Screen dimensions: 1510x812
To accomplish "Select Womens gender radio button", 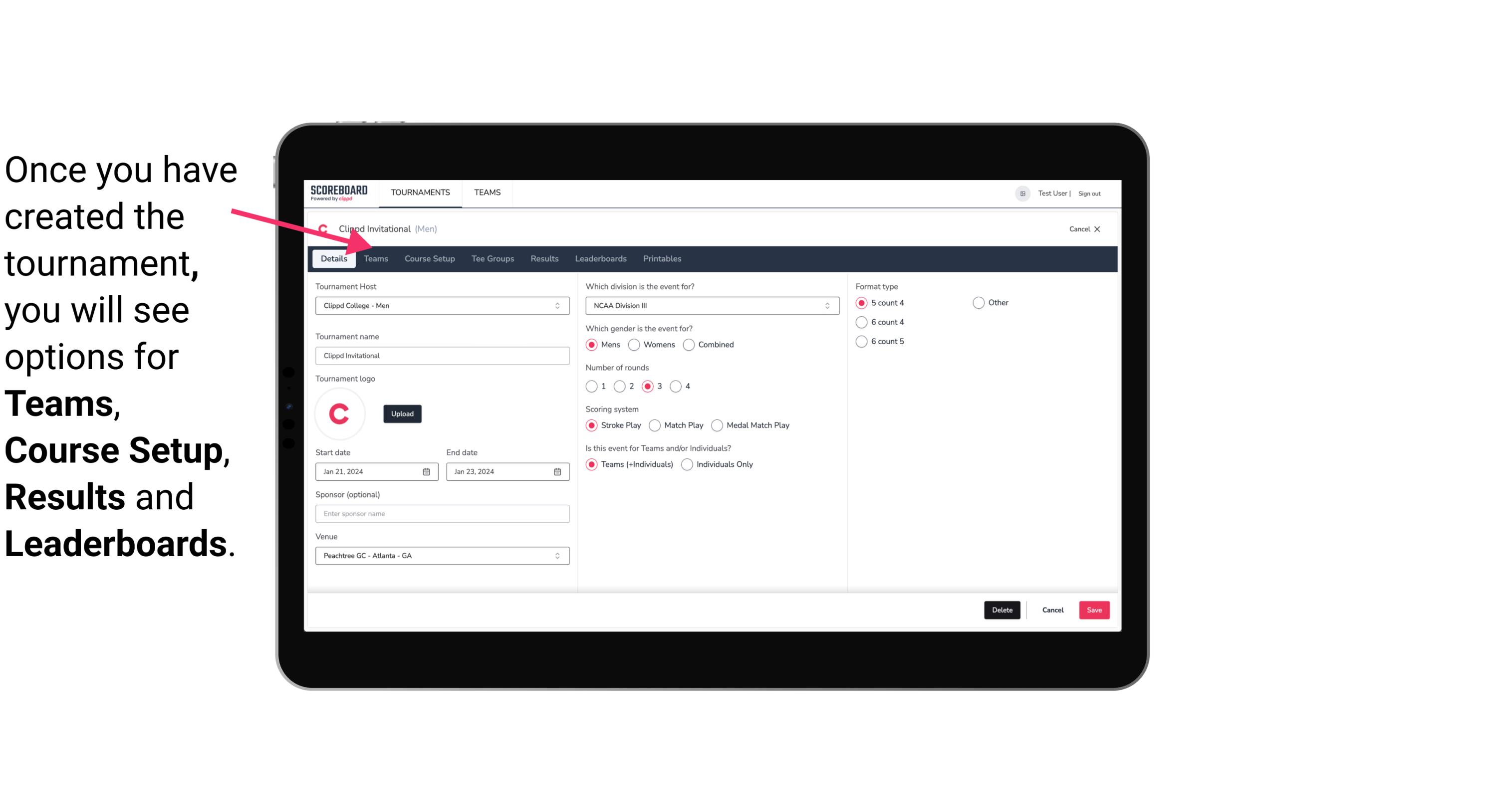I will (633, 344).
